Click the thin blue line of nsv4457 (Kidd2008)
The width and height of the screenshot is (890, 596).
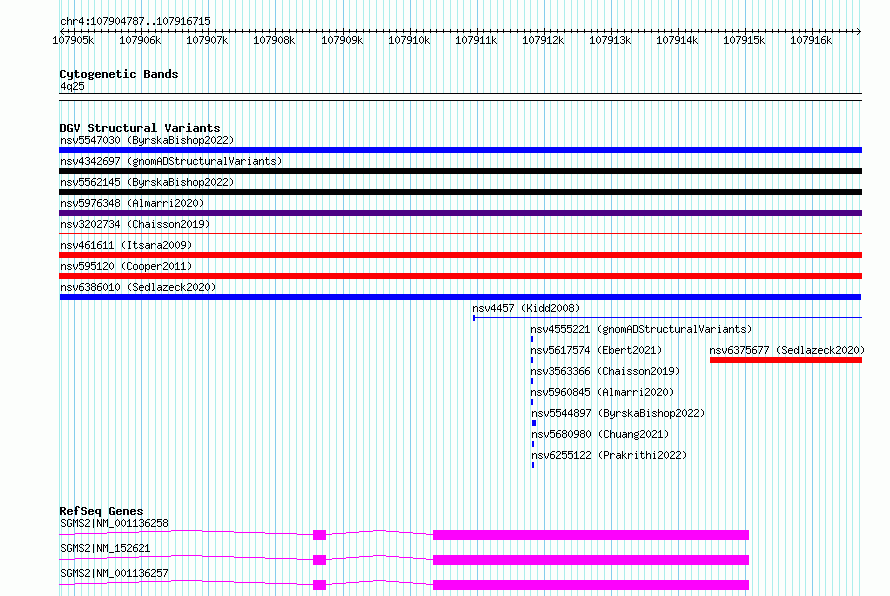click(x=668, y=318)
